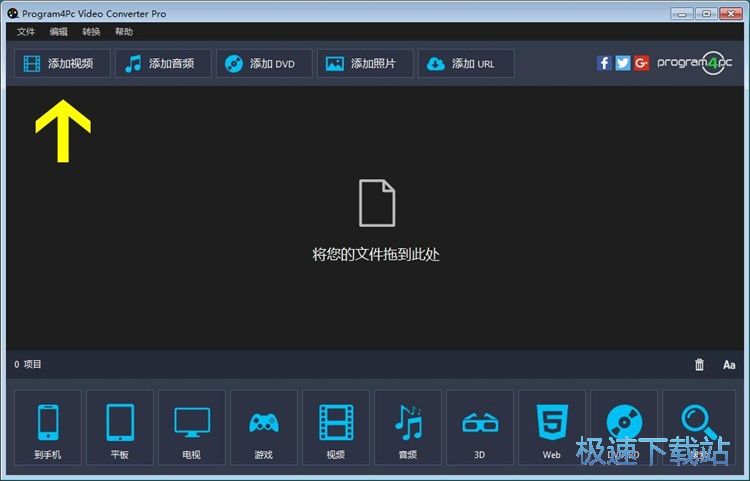Viewport: 750px width, 481px height.
Task: Select the Web HTML5 output category
Action: (552, 427)
